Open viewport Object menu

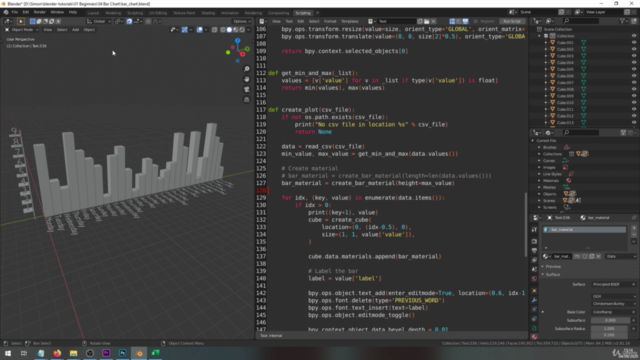pyautogui.click(x=89, y=29)
